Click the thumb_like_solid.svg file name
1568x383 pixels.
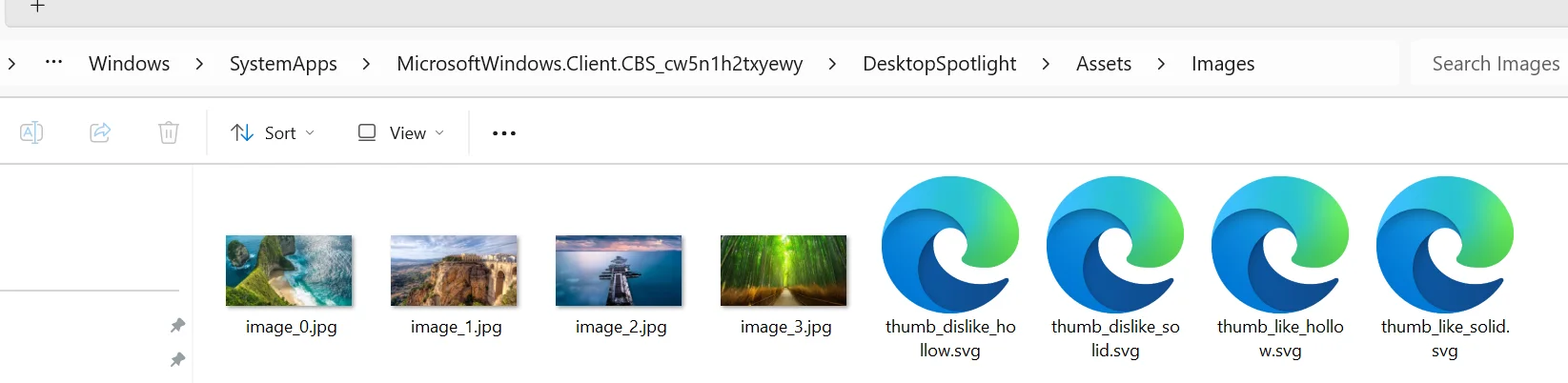[1445, 338]
